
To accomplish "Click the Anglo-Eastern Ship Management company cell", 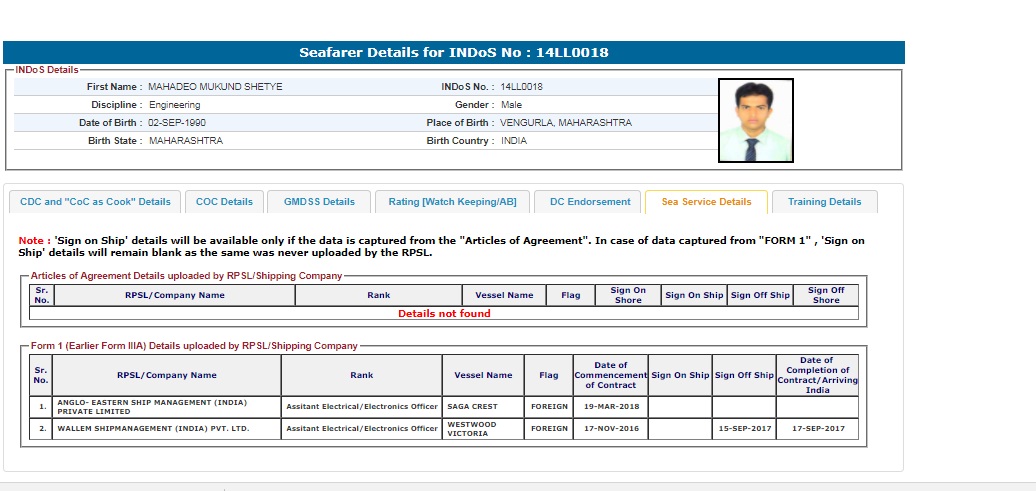I will 166,407.
